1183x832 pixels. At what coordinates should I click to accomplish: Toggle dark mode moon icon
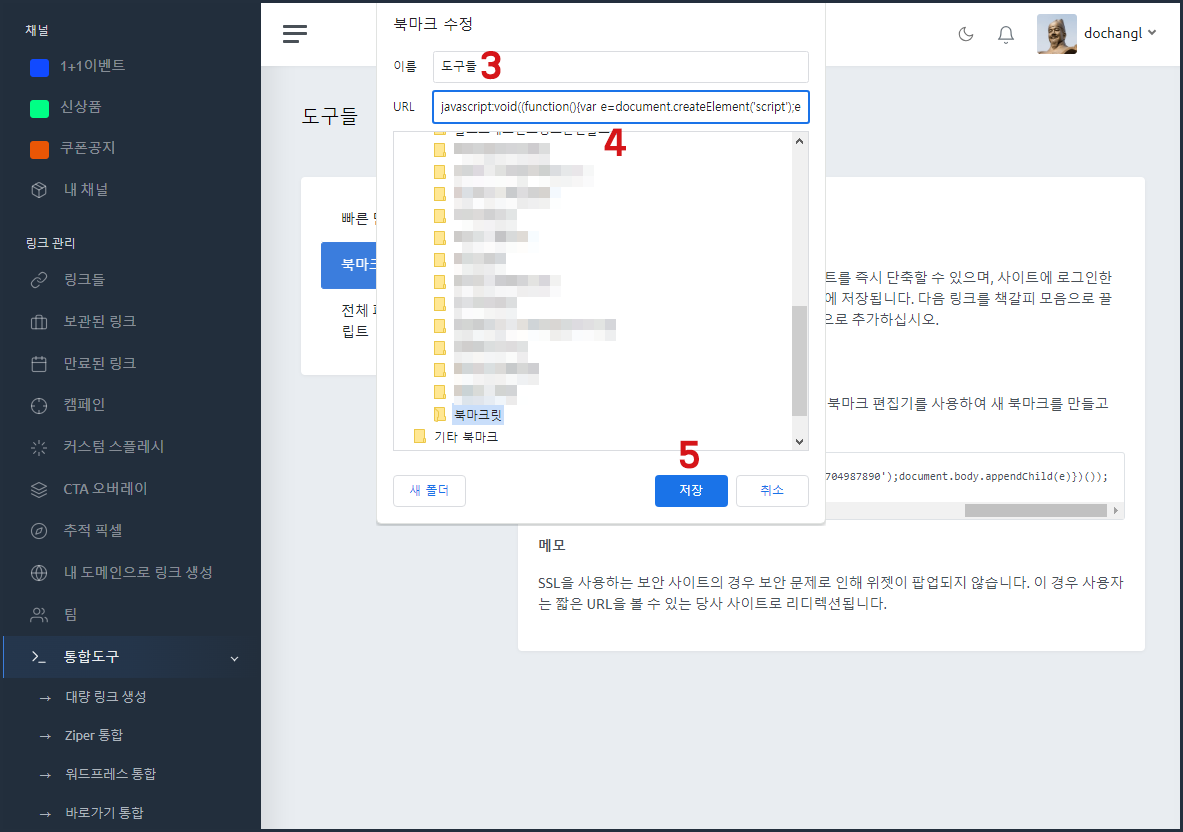click(966, 34)
